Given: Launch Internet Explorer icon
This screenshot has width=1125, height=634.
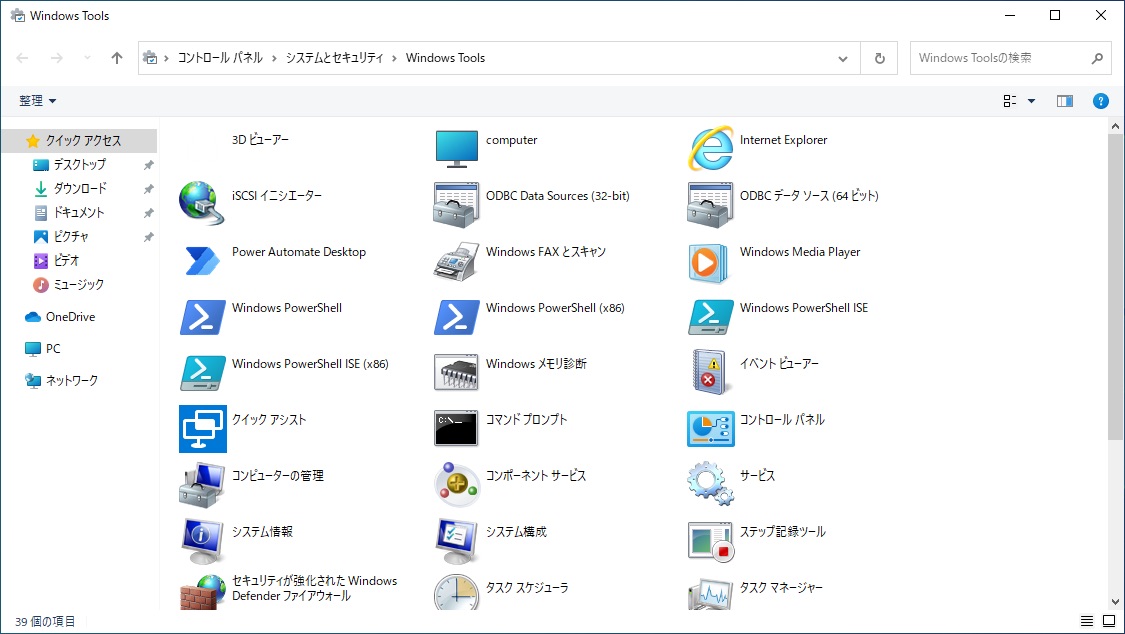Looking at the screenshot, I should pos(710,149).
